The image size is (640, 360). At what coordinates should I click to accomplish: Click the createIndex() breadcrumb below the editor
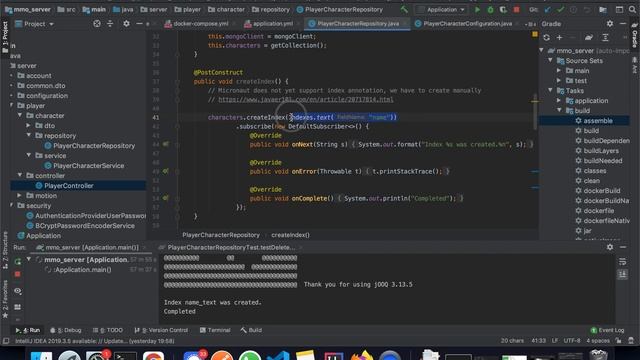pos(290,235)
